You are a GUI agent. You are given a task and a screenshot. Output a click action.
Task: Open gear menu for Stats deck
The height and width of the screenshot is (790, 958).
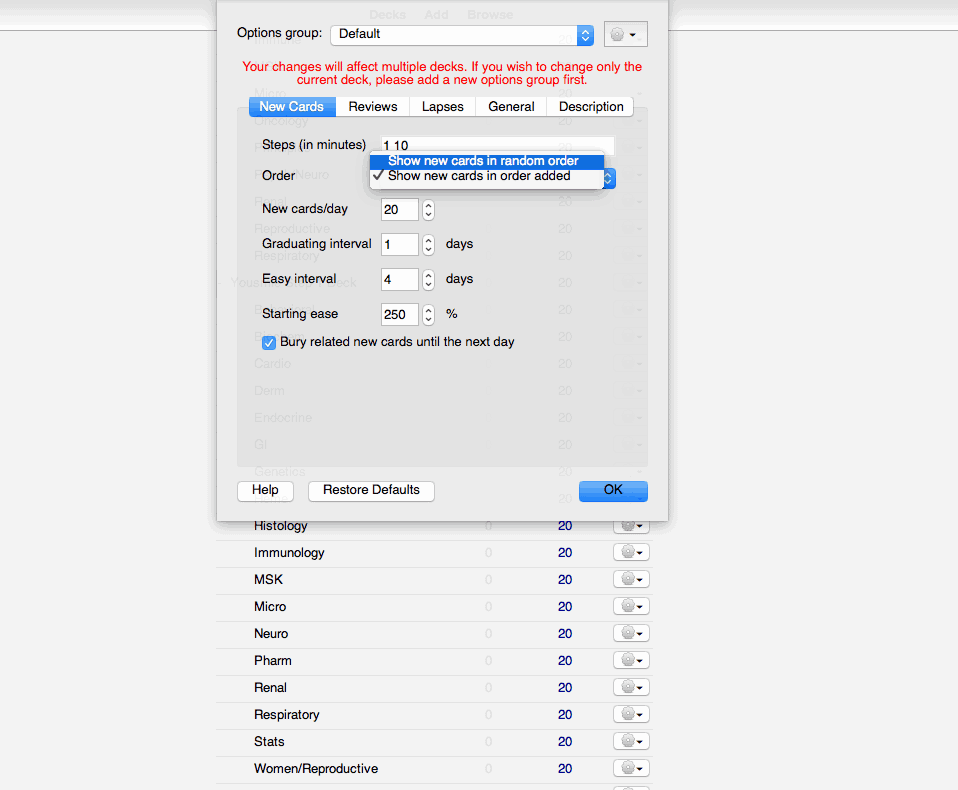click(x=631, y=741)
